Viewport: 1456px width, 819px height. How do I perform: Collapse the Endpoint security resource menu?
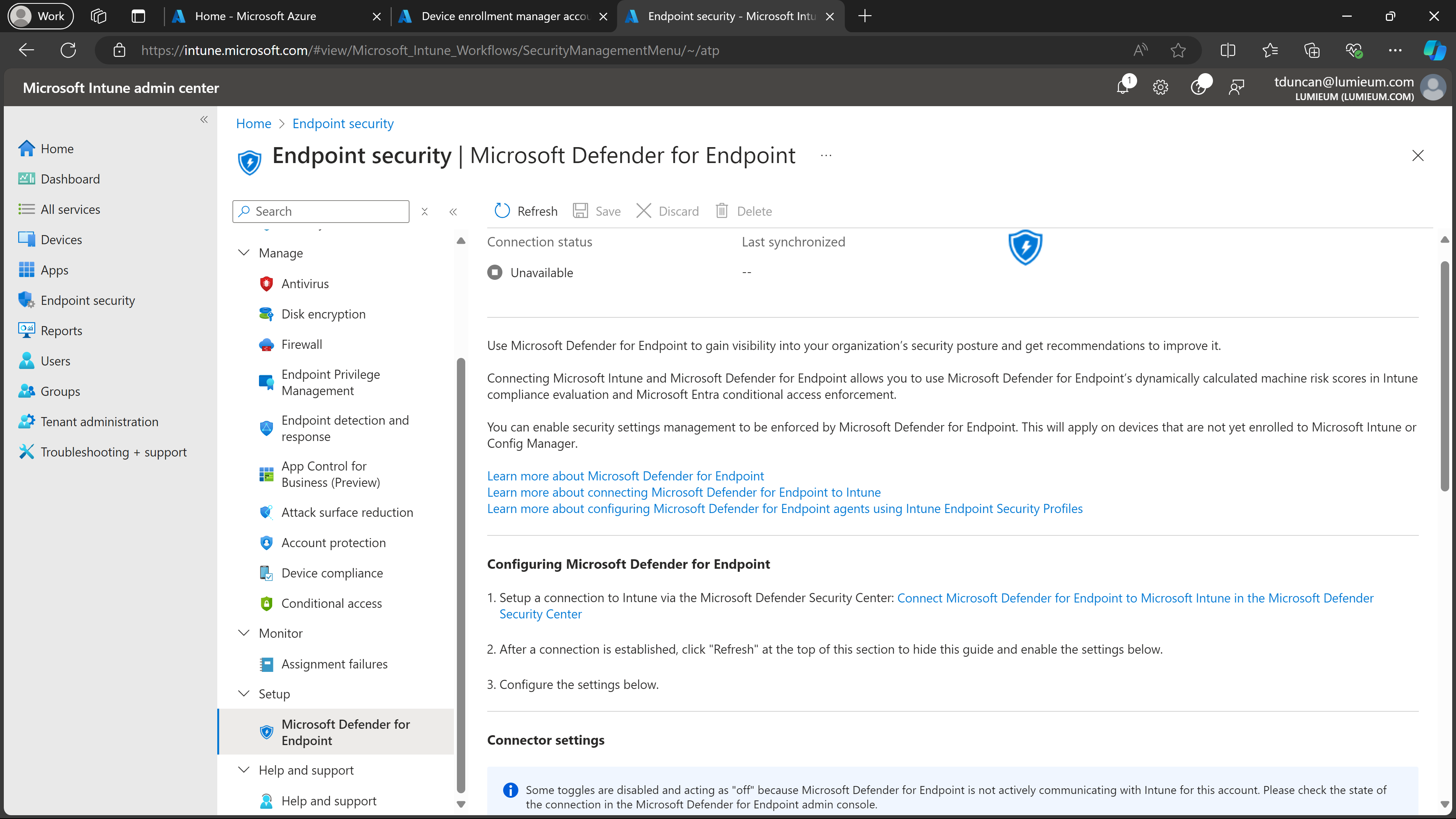click(453, 212)
